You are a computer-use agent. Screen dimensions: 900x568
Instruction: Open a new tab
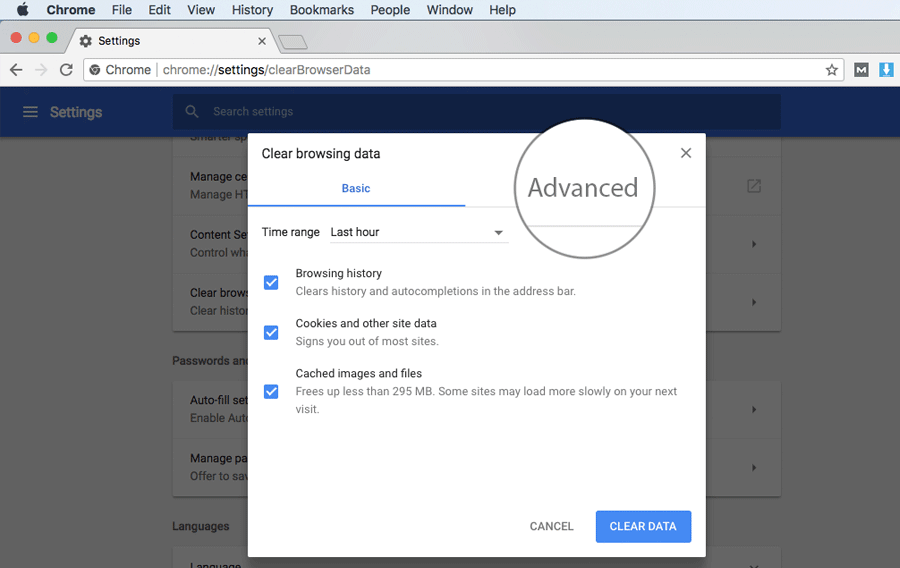point(293,42)
